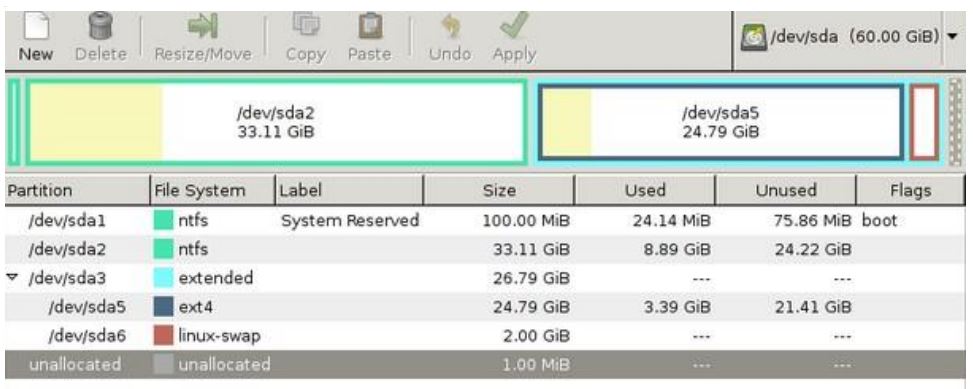Click the ext4 color swatch for /dev/sda5

coord(163,306)
